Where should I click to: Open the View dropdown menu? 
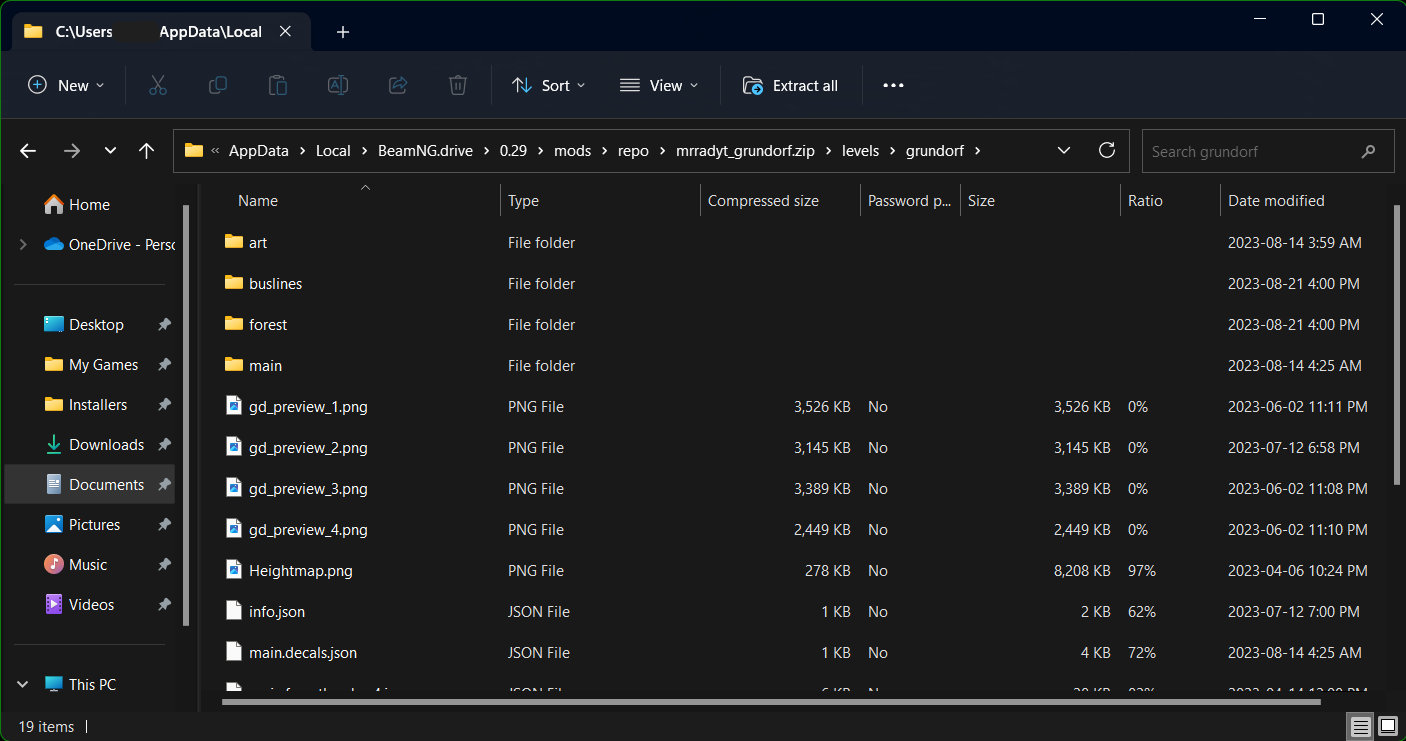(659, 86)
